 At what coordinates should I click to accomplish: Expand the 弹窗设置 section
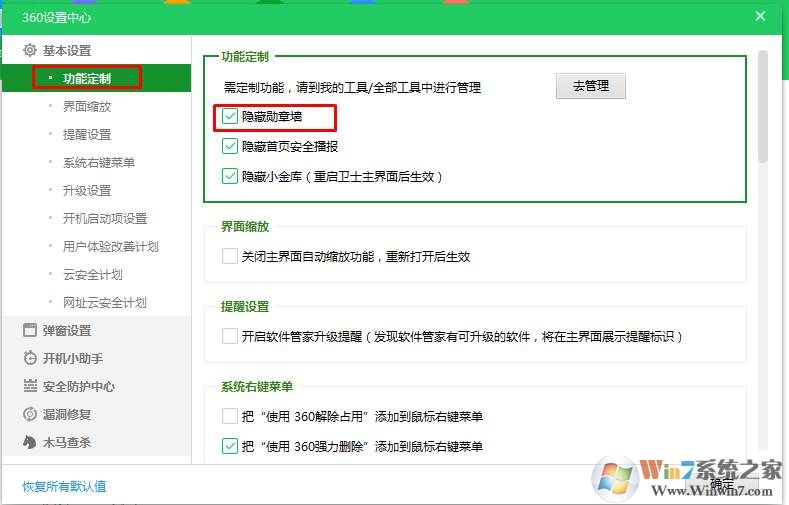point(67,330)
